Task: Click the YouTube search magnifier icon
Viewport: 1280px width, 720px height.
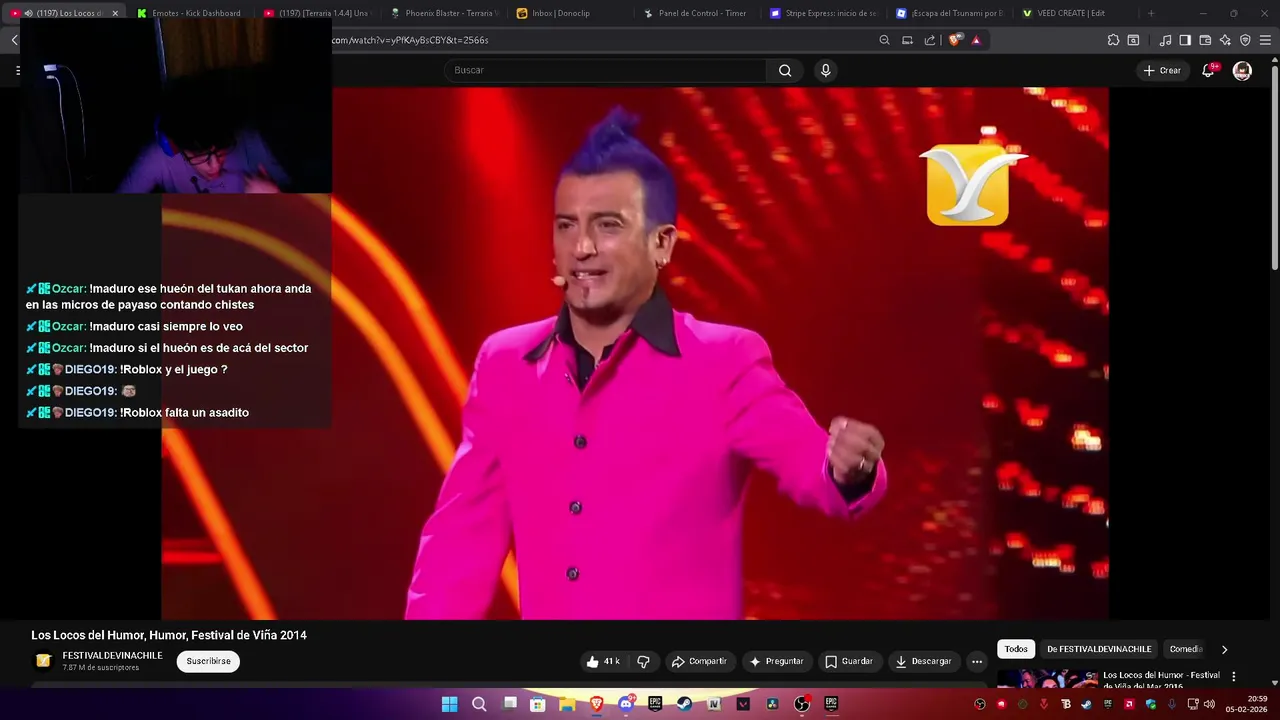Action: click(785, 70)
